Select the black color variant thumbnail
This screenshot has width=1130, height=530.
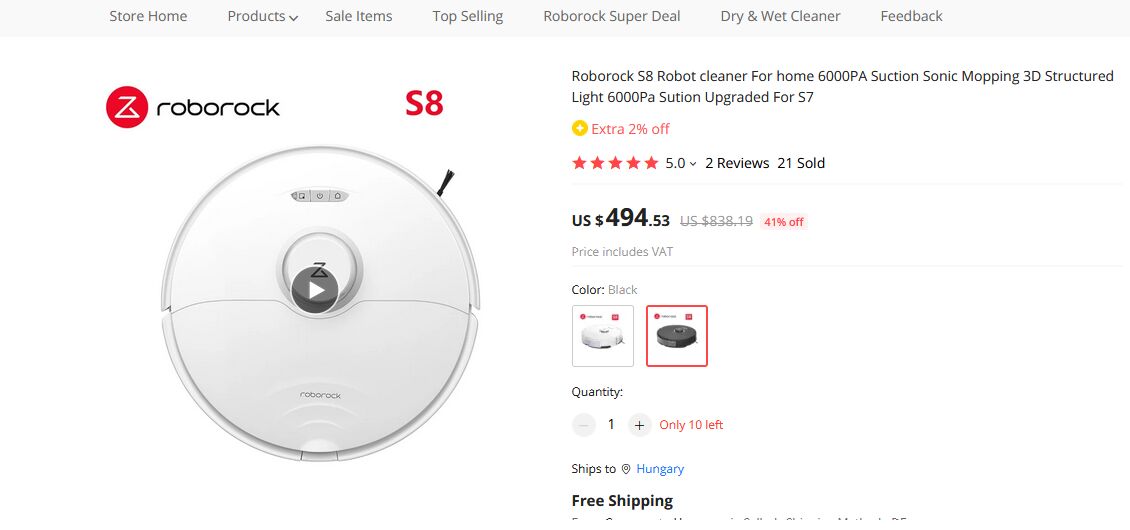pyautogui.click(x=677, y=336)
